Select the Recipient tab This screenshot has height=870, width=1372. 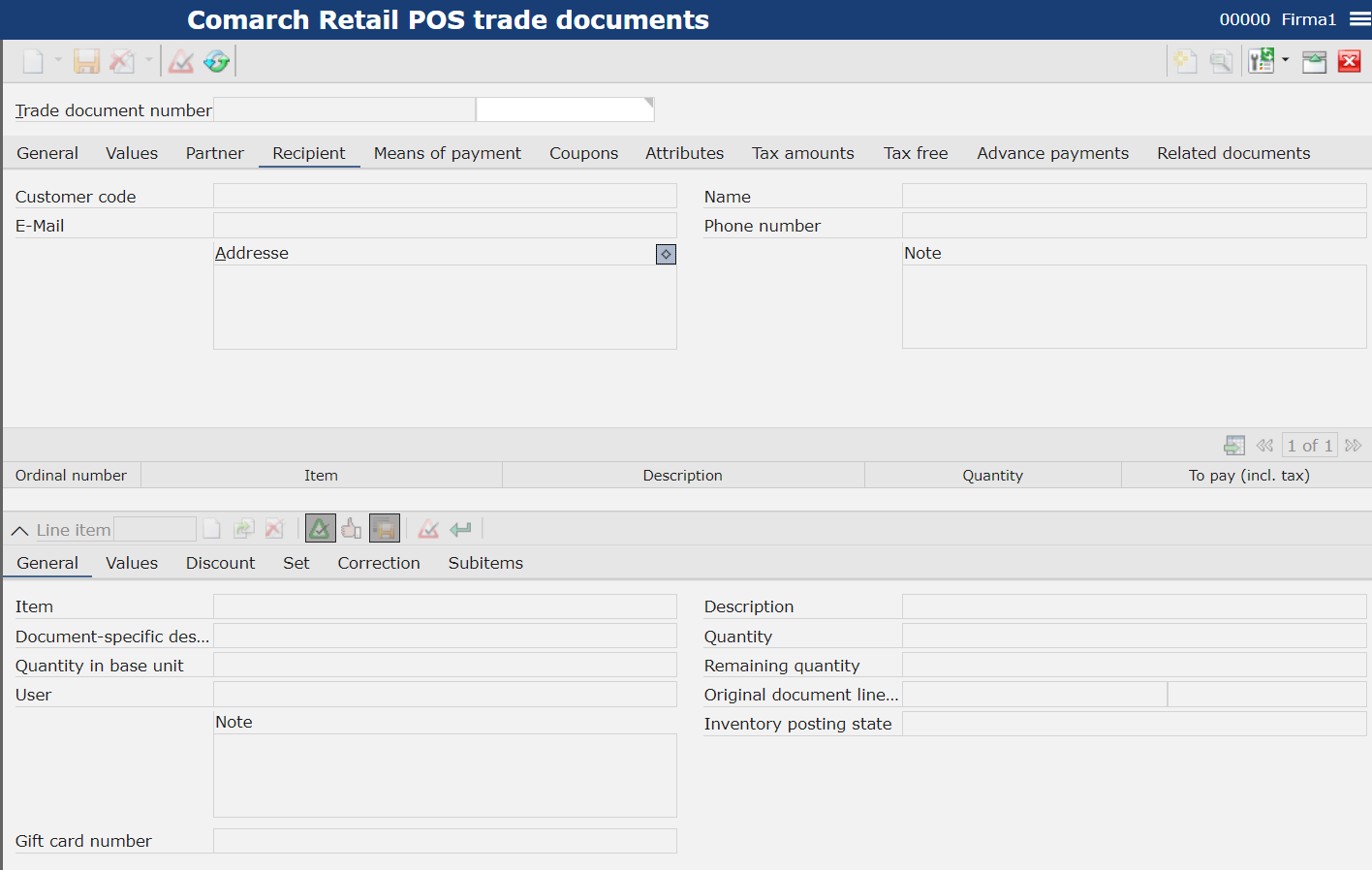[x=309, y=153]
